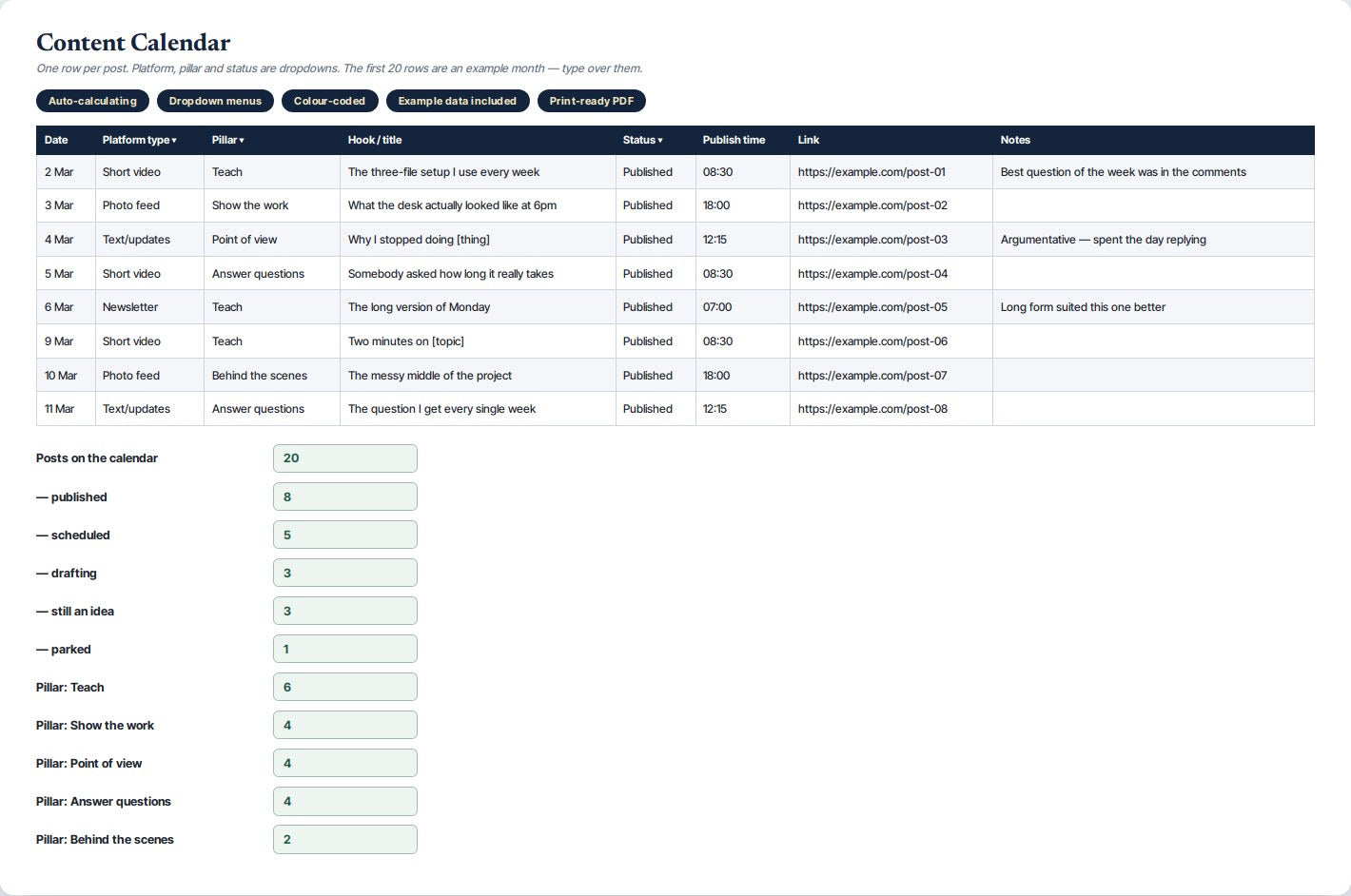Viewport: 1351px width, 896px height.
Task: Select the 'Text/updates' cell in 4 Mar row
Action: [149, 240]
